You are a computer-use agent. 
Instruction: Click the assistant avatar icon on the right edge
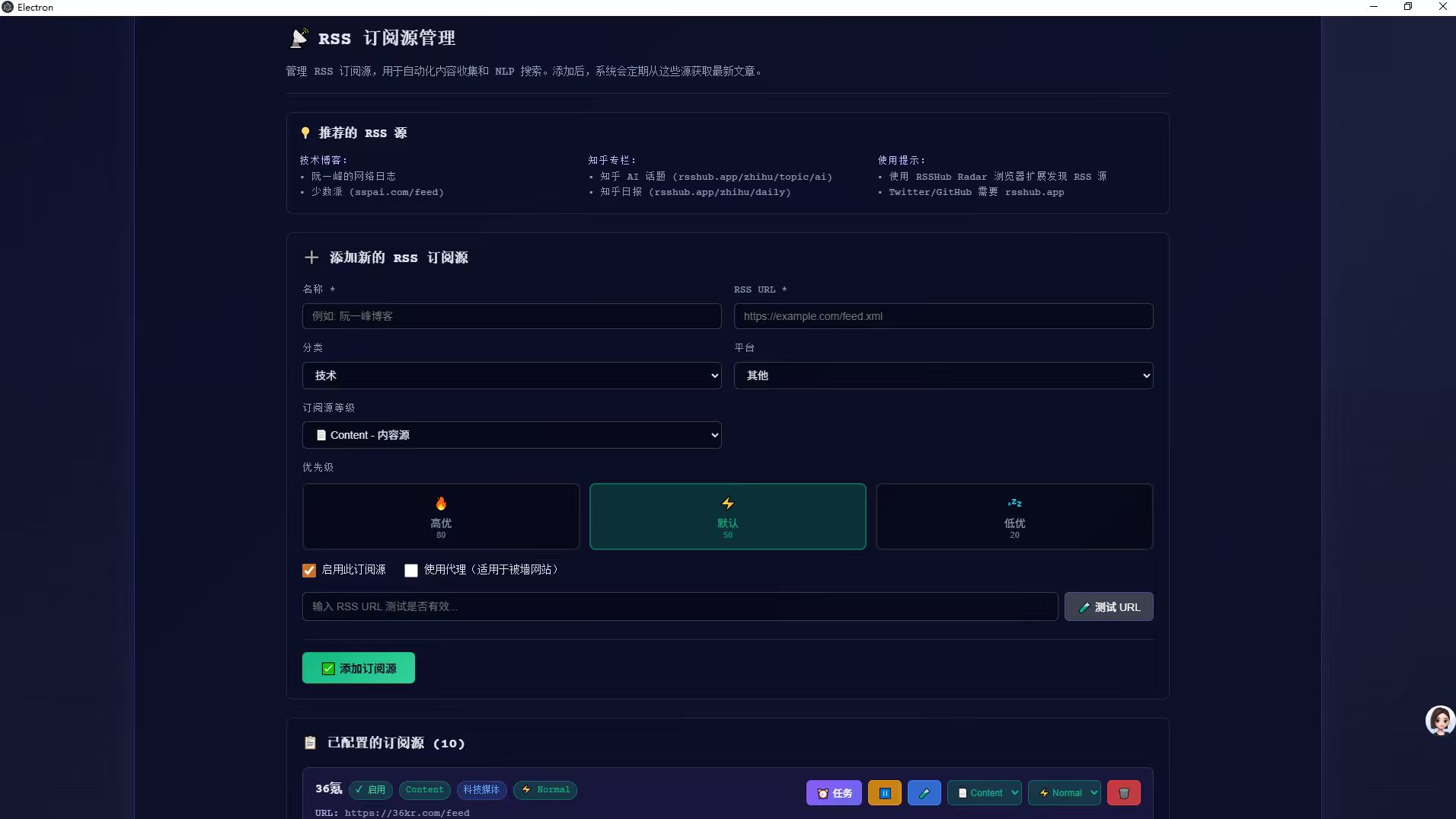tap(1439, 720)
